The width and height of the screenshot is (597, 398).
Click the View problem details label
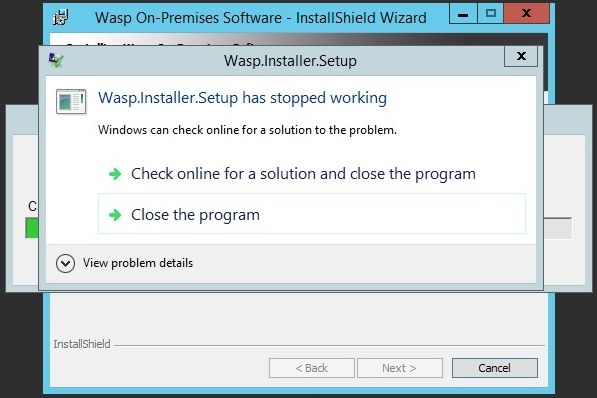(138, 263)
